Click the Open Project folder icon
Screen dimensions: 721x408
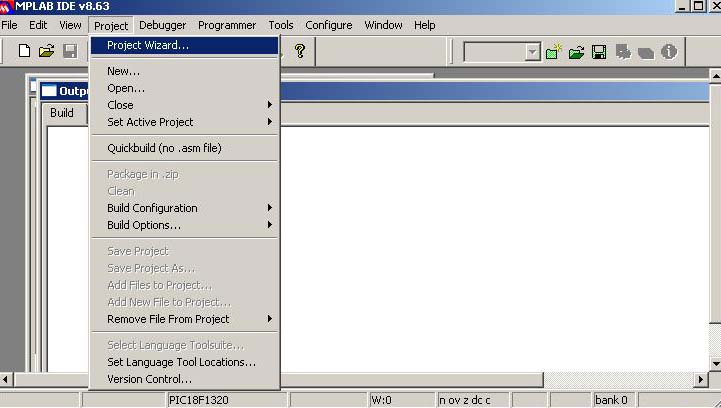pyautogui.click(x=577, y=52)
